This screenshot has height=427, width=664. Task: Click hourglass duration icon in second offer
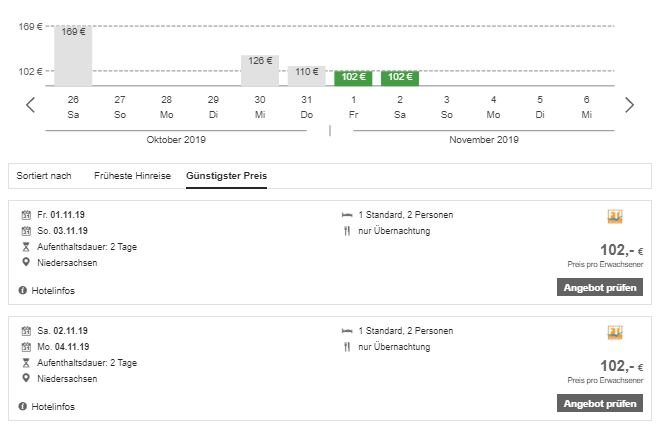pyautogui.click(x=25, y=362)
